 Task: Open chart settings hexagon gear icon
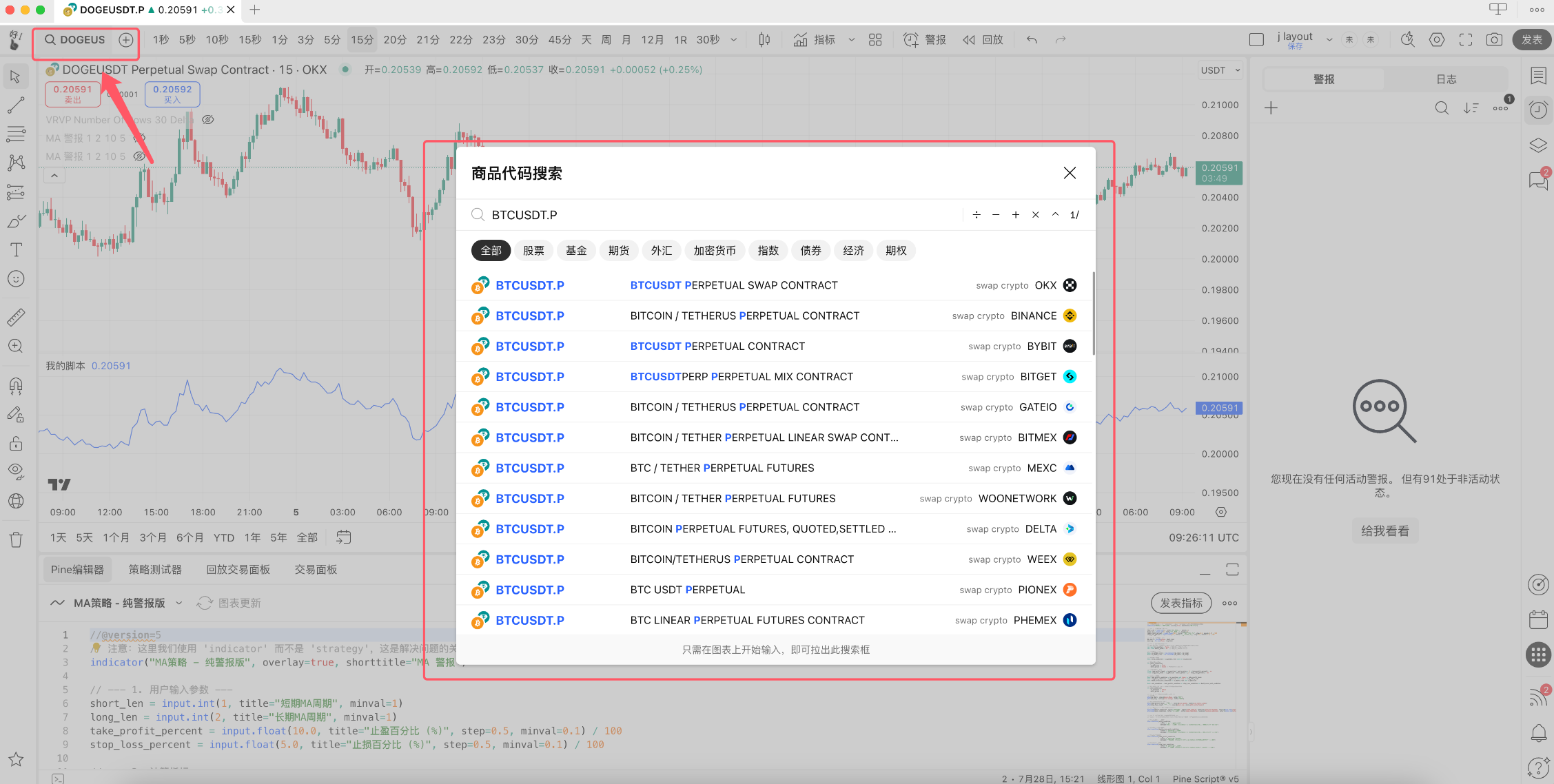pos(1437,40)
